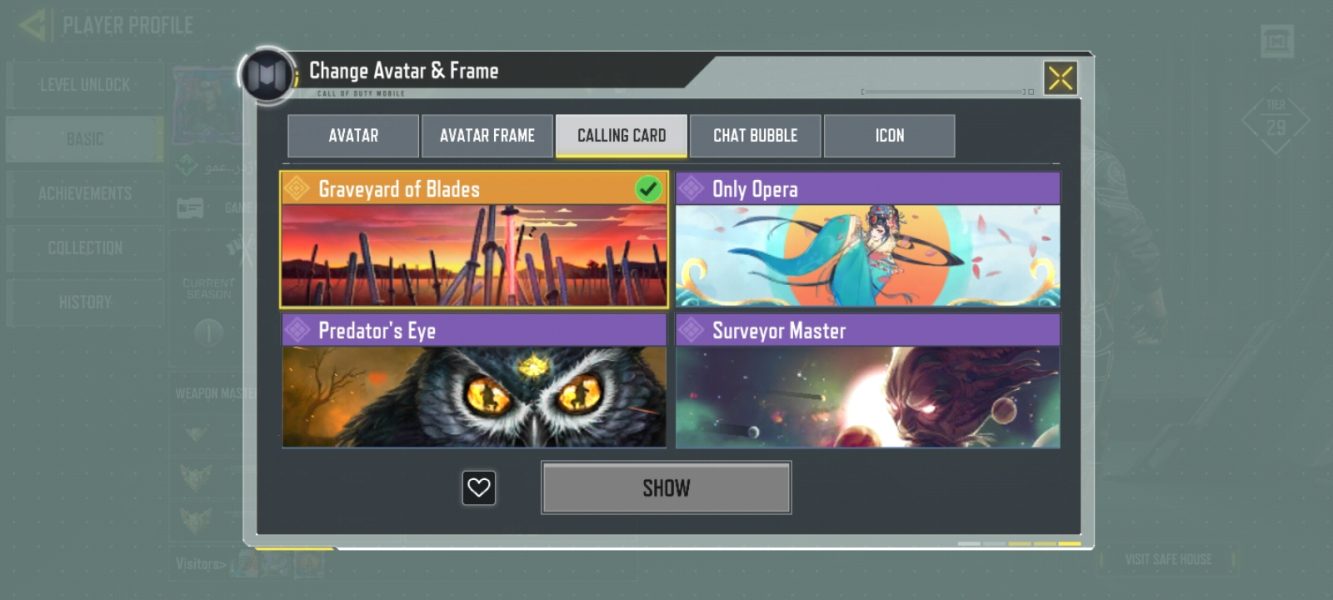
Task: Select the Calling Card tab
Action: coord(621,136)
